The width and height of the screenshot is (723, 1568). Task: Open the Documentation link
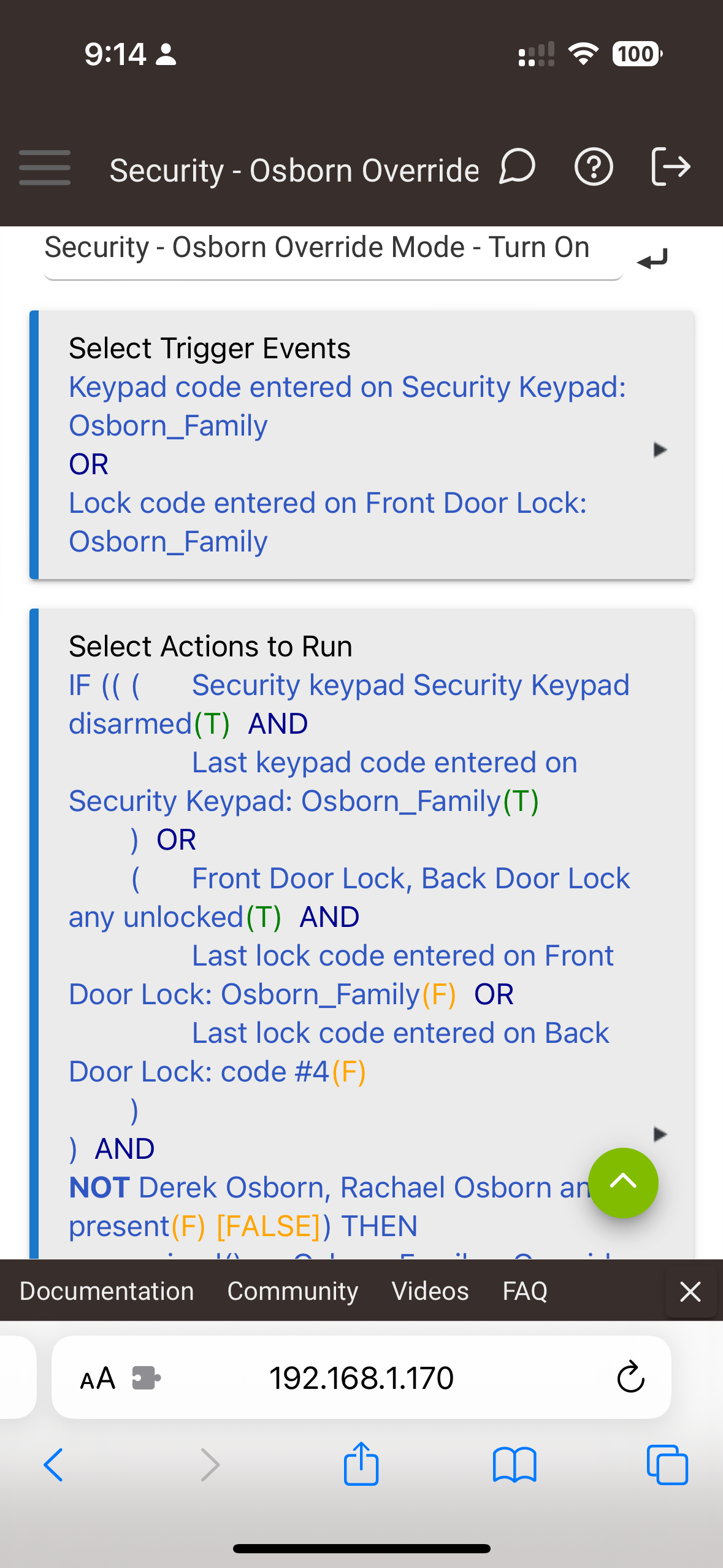(x=107, y=1291)
